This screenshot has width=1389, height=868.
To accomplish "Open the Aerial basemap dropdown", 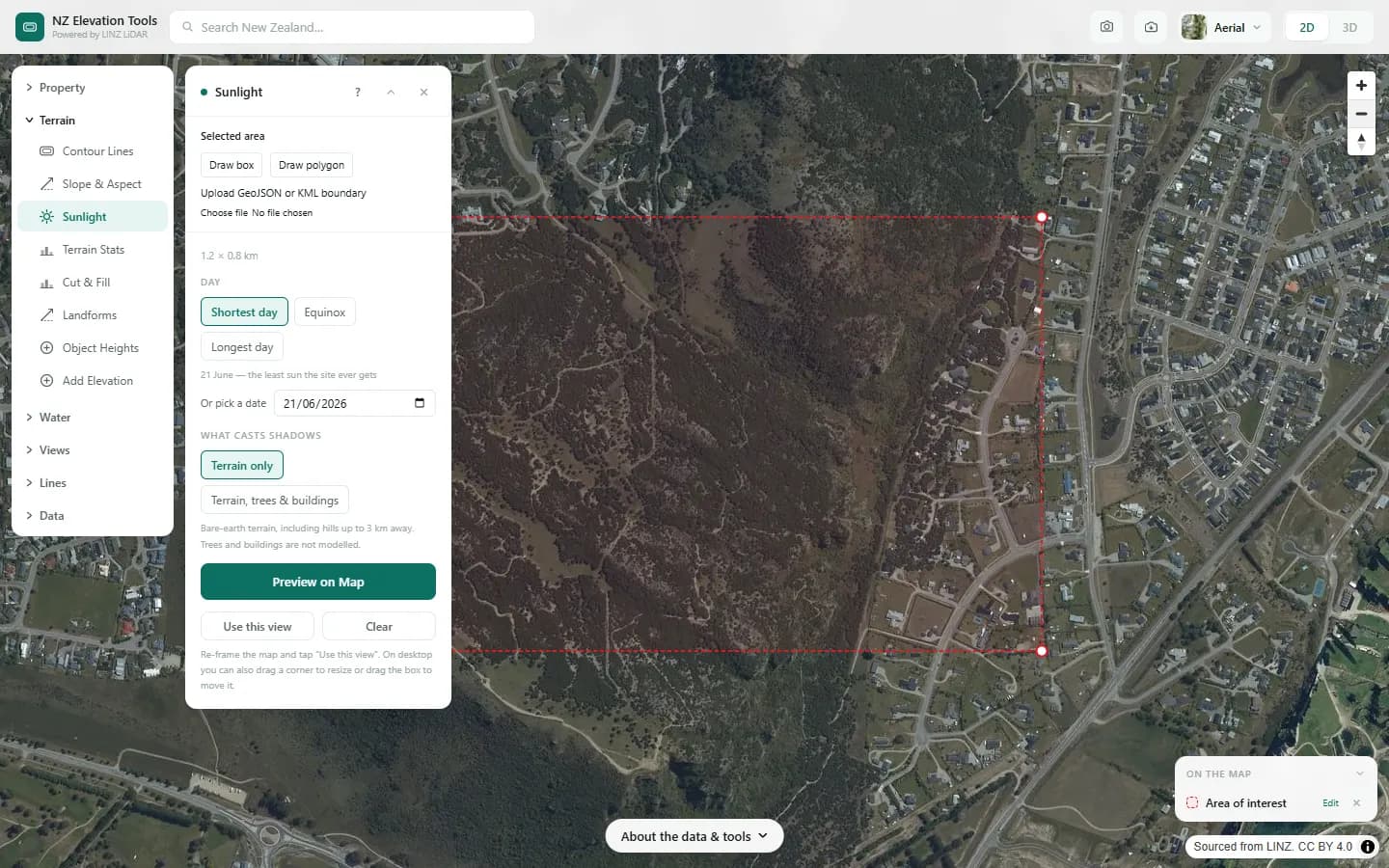I will pyautogui.click(x=1225, y=27).
